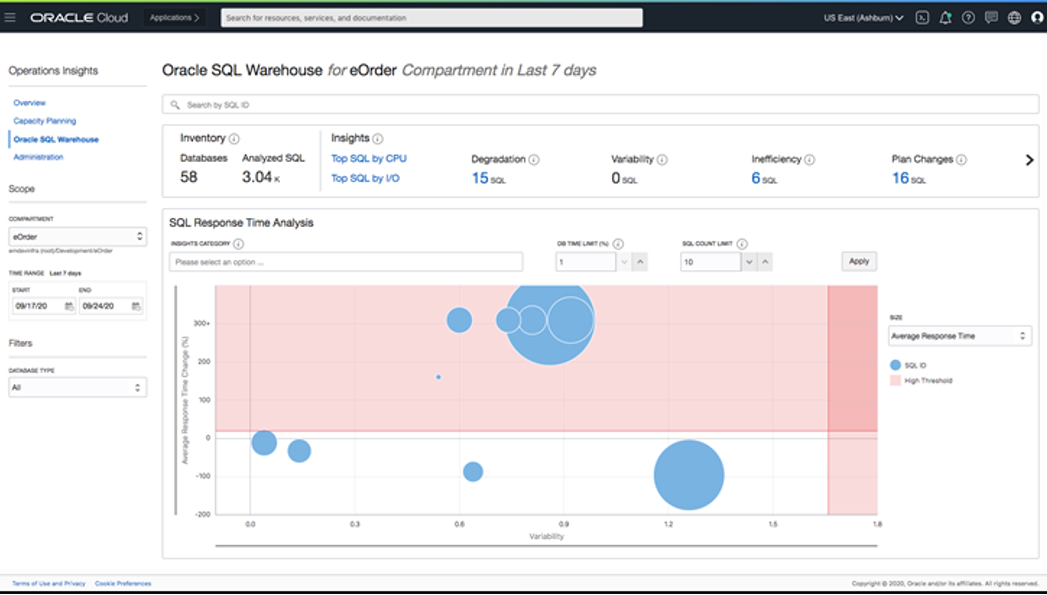The width and height of the screenshot is (1047, 595).
Task: Open the language globe icon
Action: point(1014,18)
